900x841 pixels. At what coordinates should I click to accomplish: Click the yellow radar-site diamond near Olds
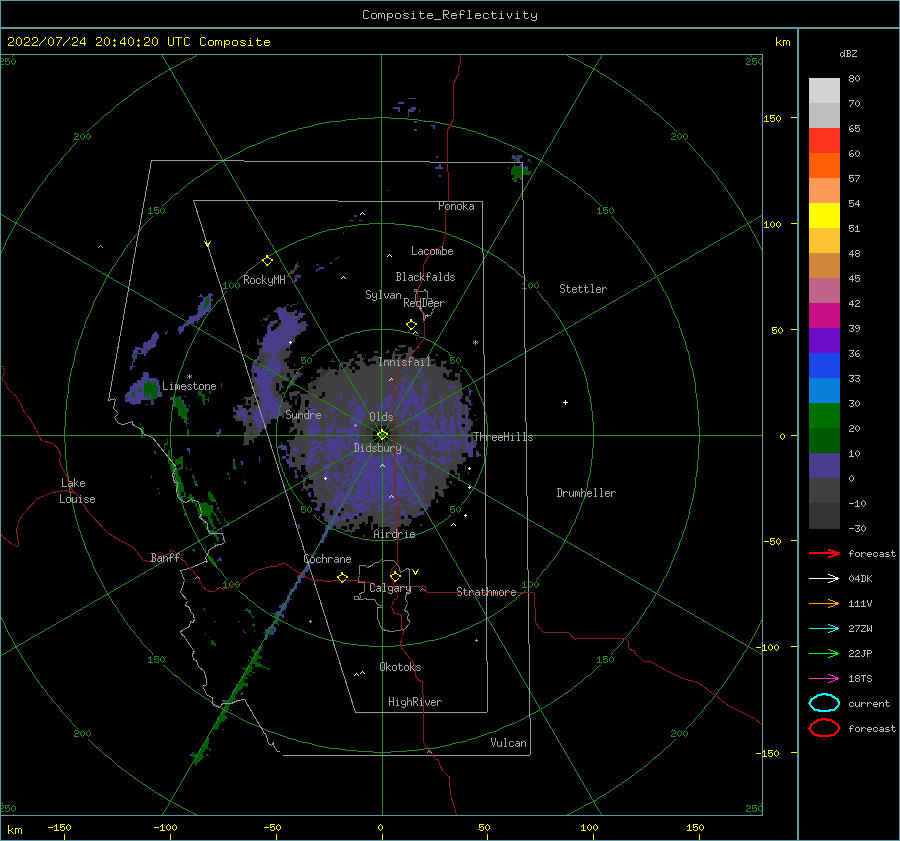click(382, 435)
